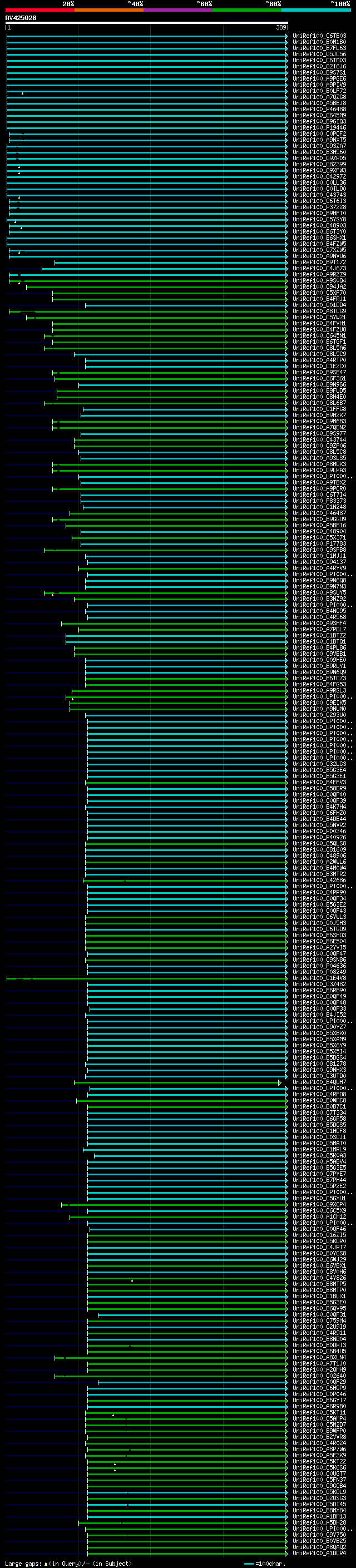Screen dimensions: 356x1568
Task: Open hit UniRef100_C4Y826
Action: pos(319,1278)
